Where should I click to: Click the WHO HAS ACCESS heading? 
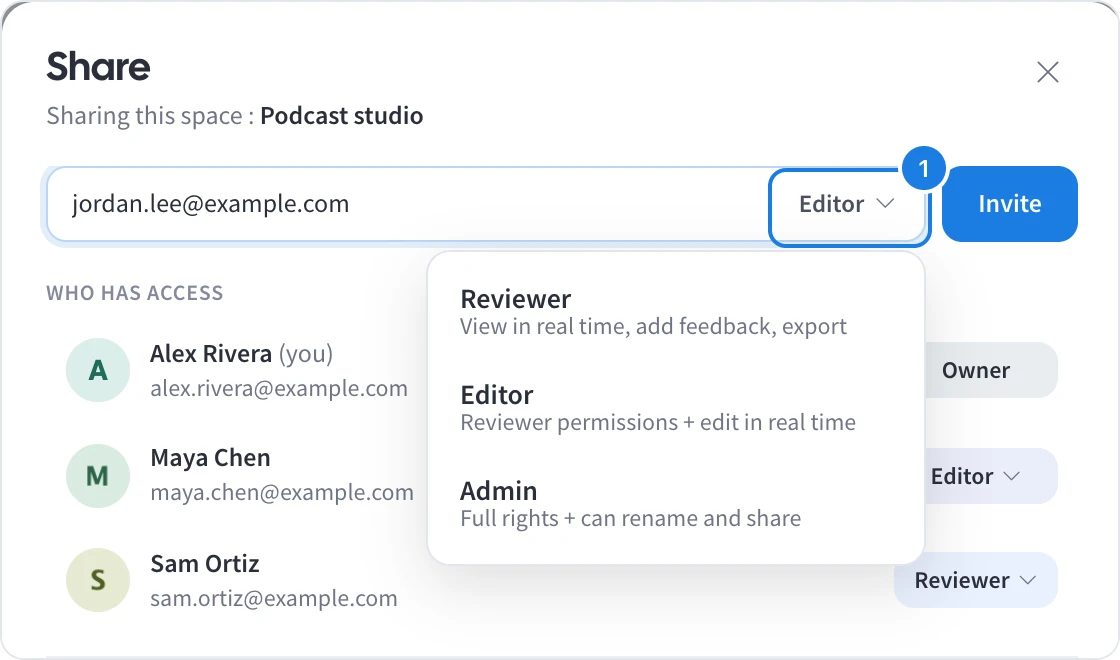pos(135,293)
